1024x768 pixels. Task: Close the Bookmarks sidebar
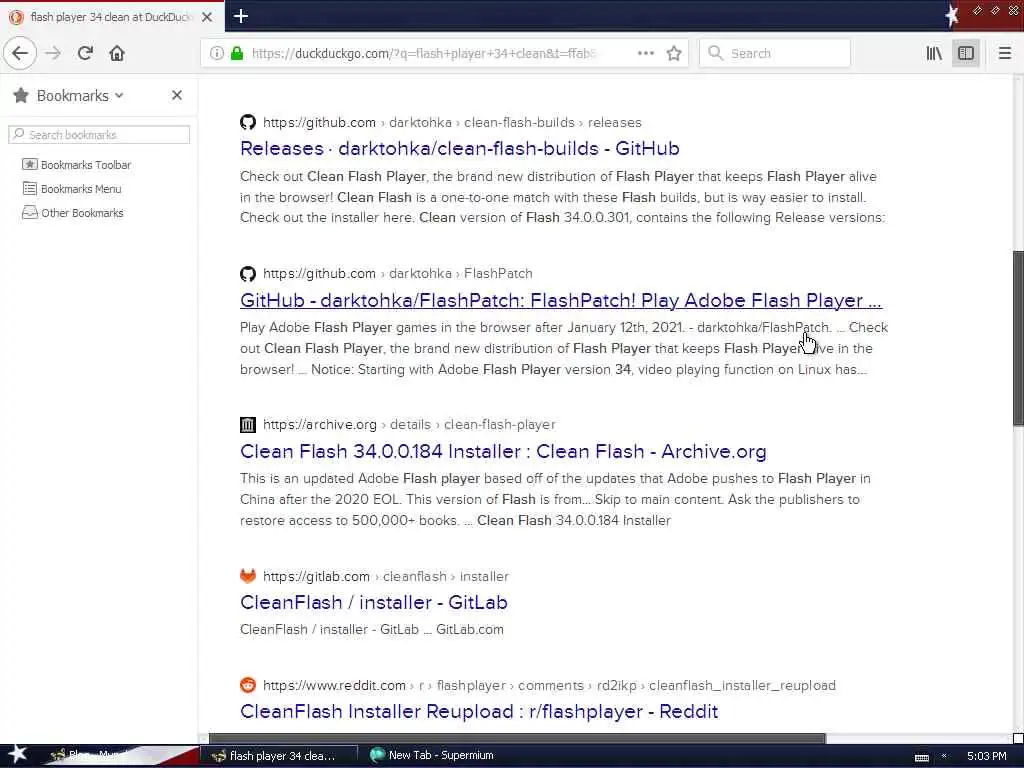[x=176, y=95]
